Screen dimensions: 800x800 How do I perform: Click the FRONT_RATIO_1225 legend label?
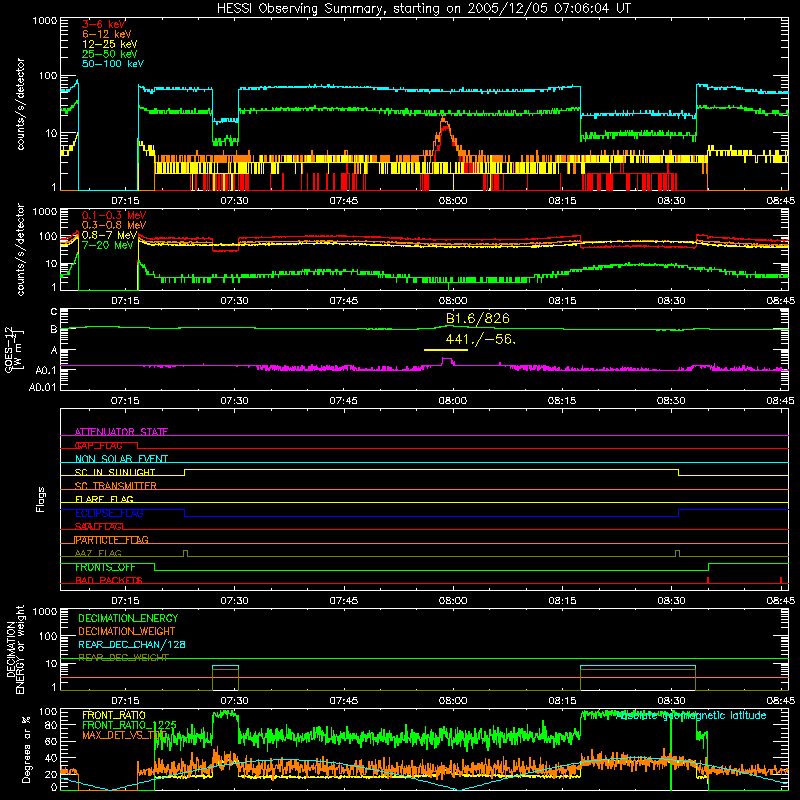(130, 725)
